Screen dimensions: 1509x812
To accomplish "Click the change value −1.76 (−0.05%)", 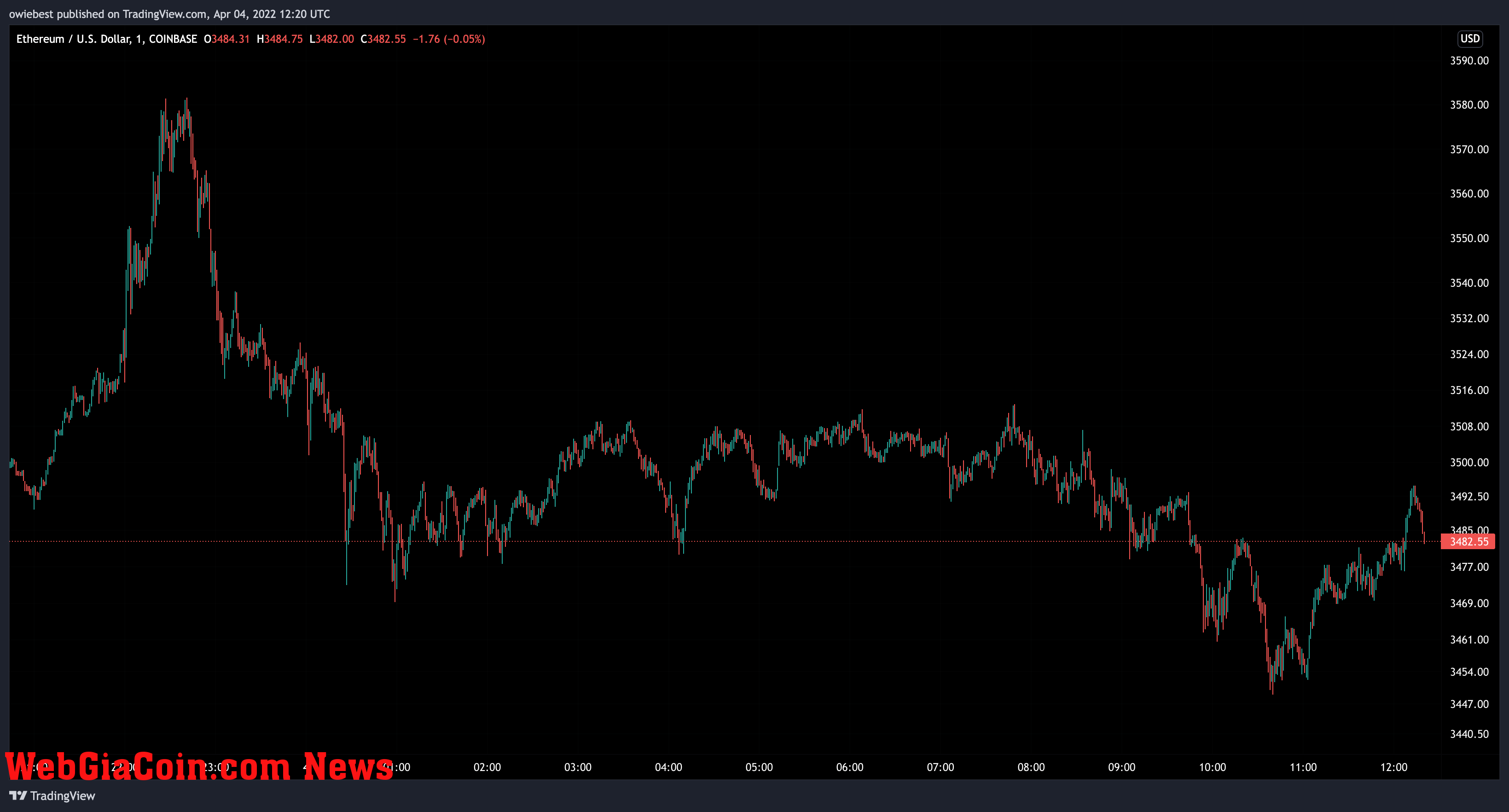I will coord(449,39).
